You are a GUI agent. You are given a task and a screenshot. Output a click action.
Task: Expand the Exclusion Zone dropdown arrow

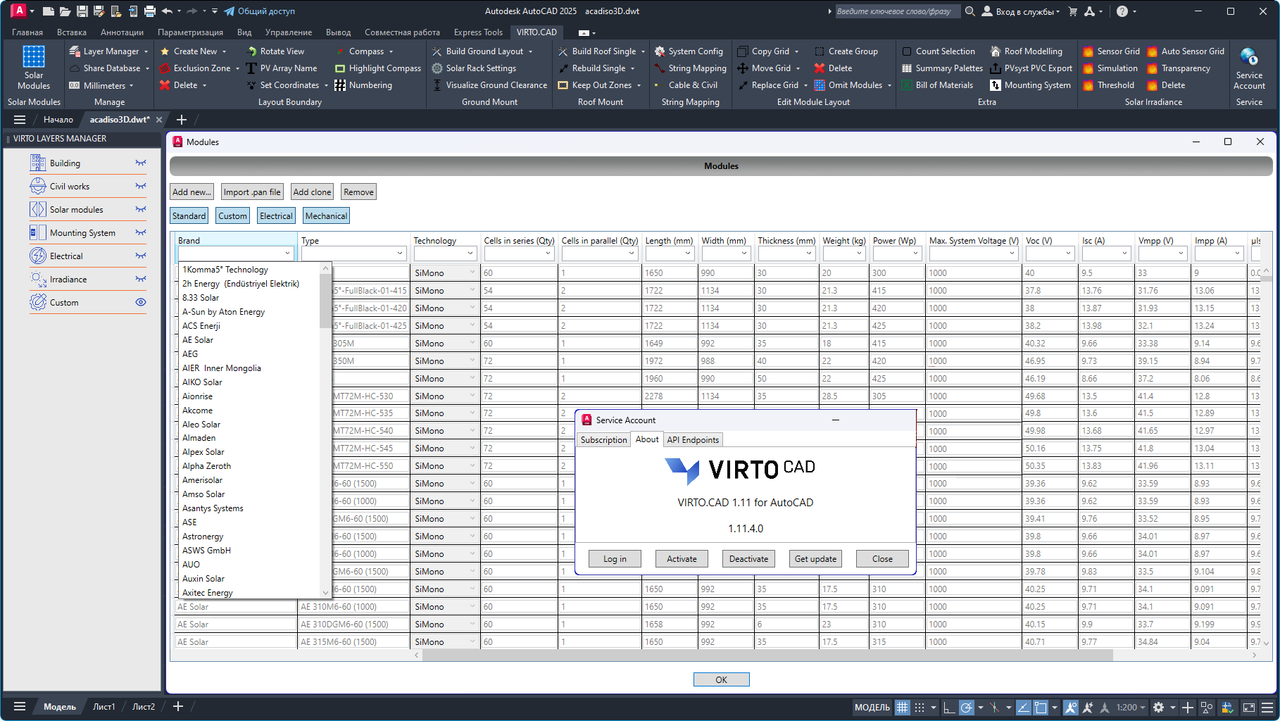click(x=239, y=68)
